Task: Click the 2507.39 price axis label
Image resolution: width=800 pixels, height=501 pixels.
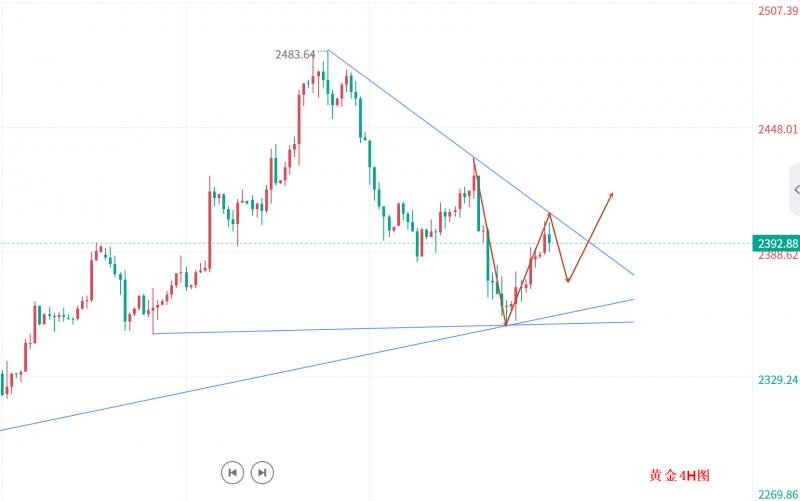Action: pos(776,10)
